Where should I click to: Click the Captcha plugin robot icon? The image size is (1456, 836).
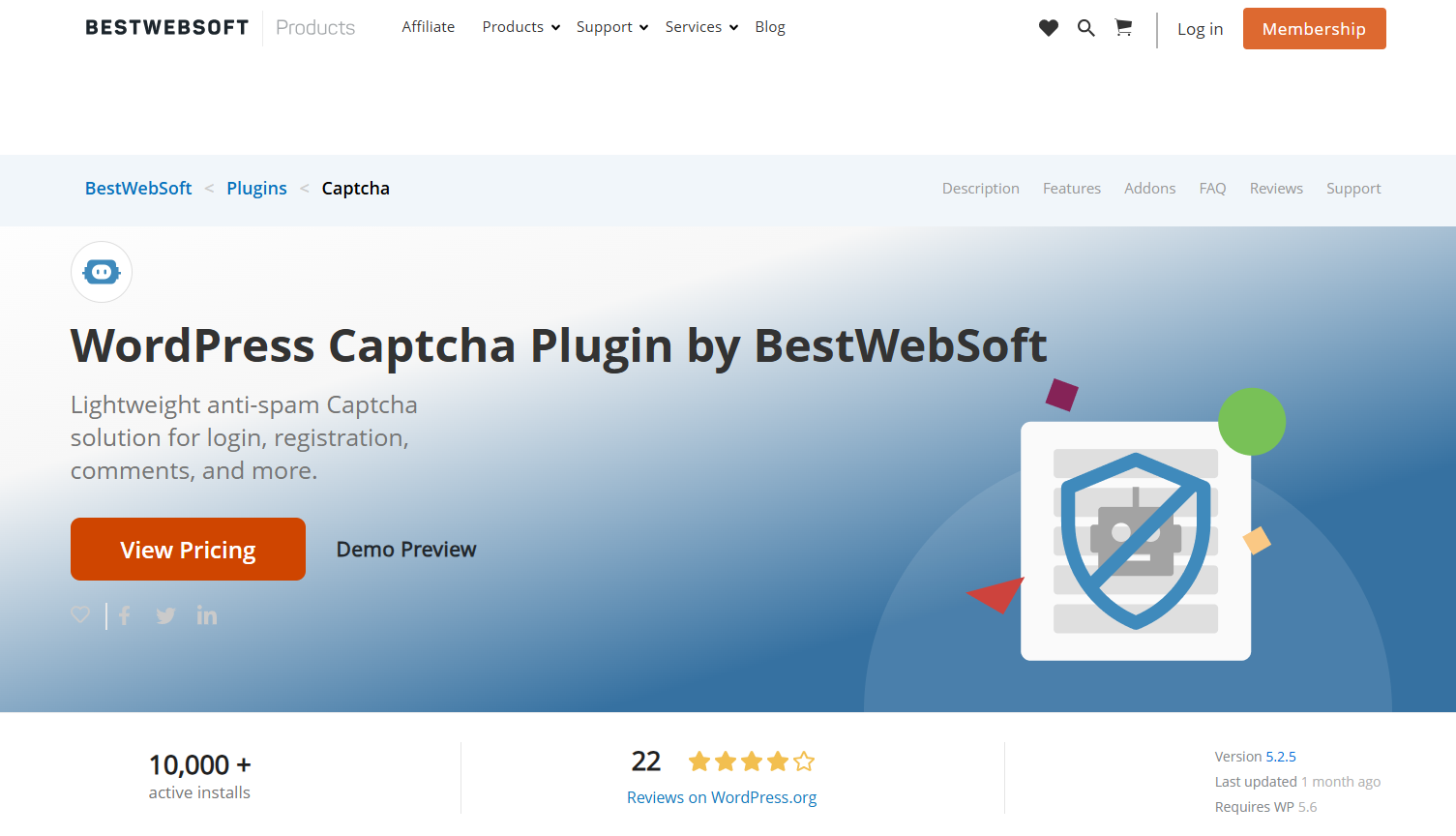(x=102, y=272)
